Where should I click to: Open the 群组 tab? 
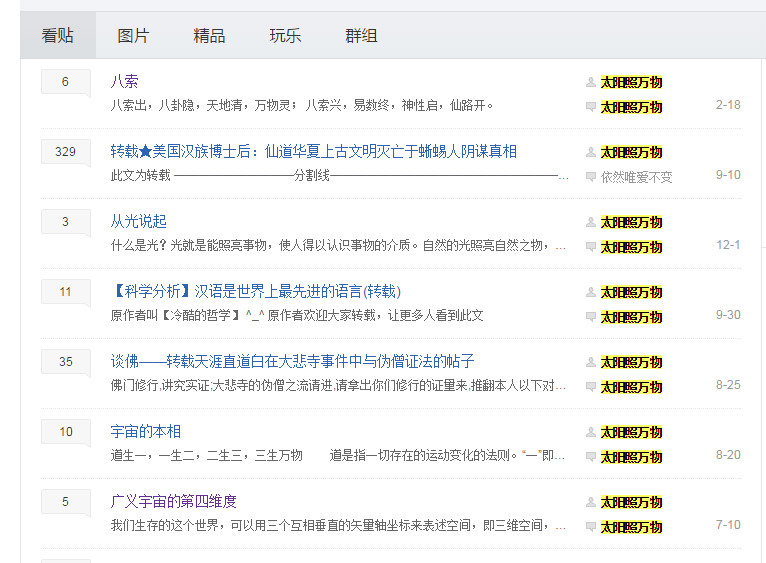[x=361, y=35]
